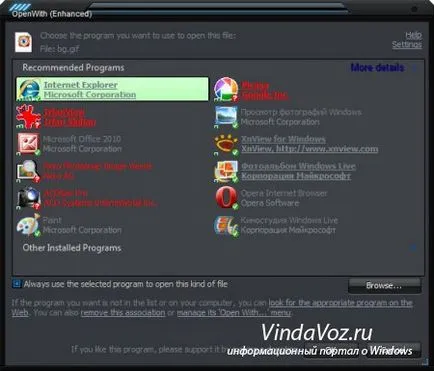Screen dimensions: 434x371
Task: Open the Settings link
Action: coord(407,44)
